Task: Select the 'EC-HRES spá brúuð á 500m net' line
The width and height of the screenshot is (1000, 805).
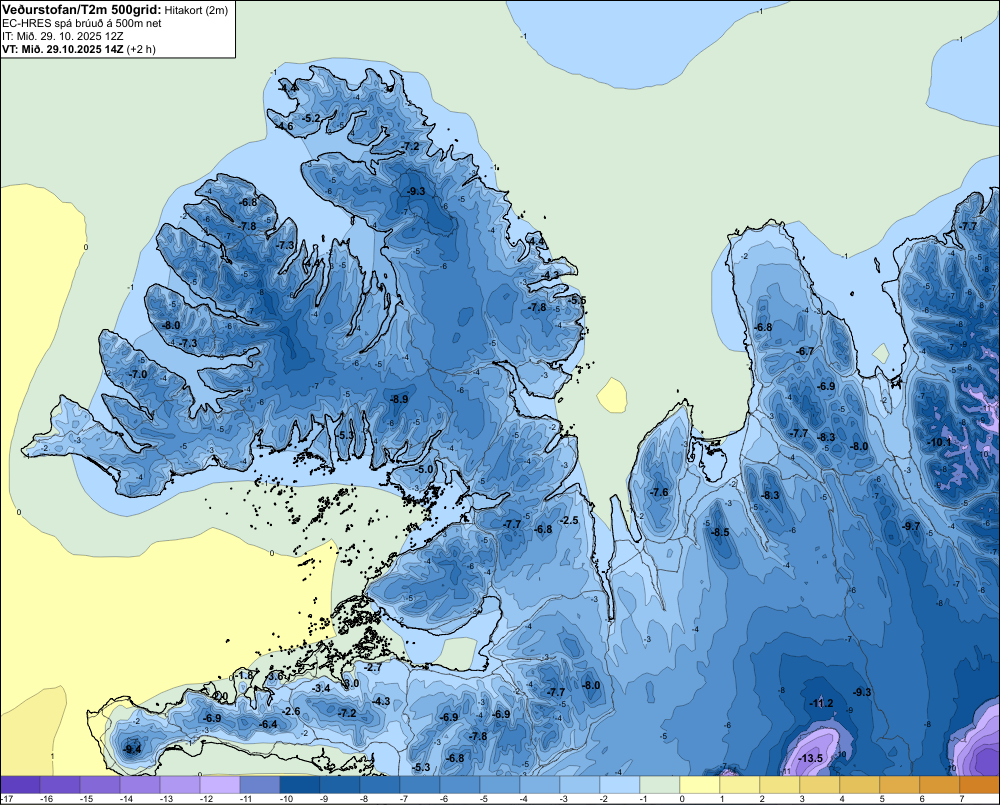Action: pos(82,24)
